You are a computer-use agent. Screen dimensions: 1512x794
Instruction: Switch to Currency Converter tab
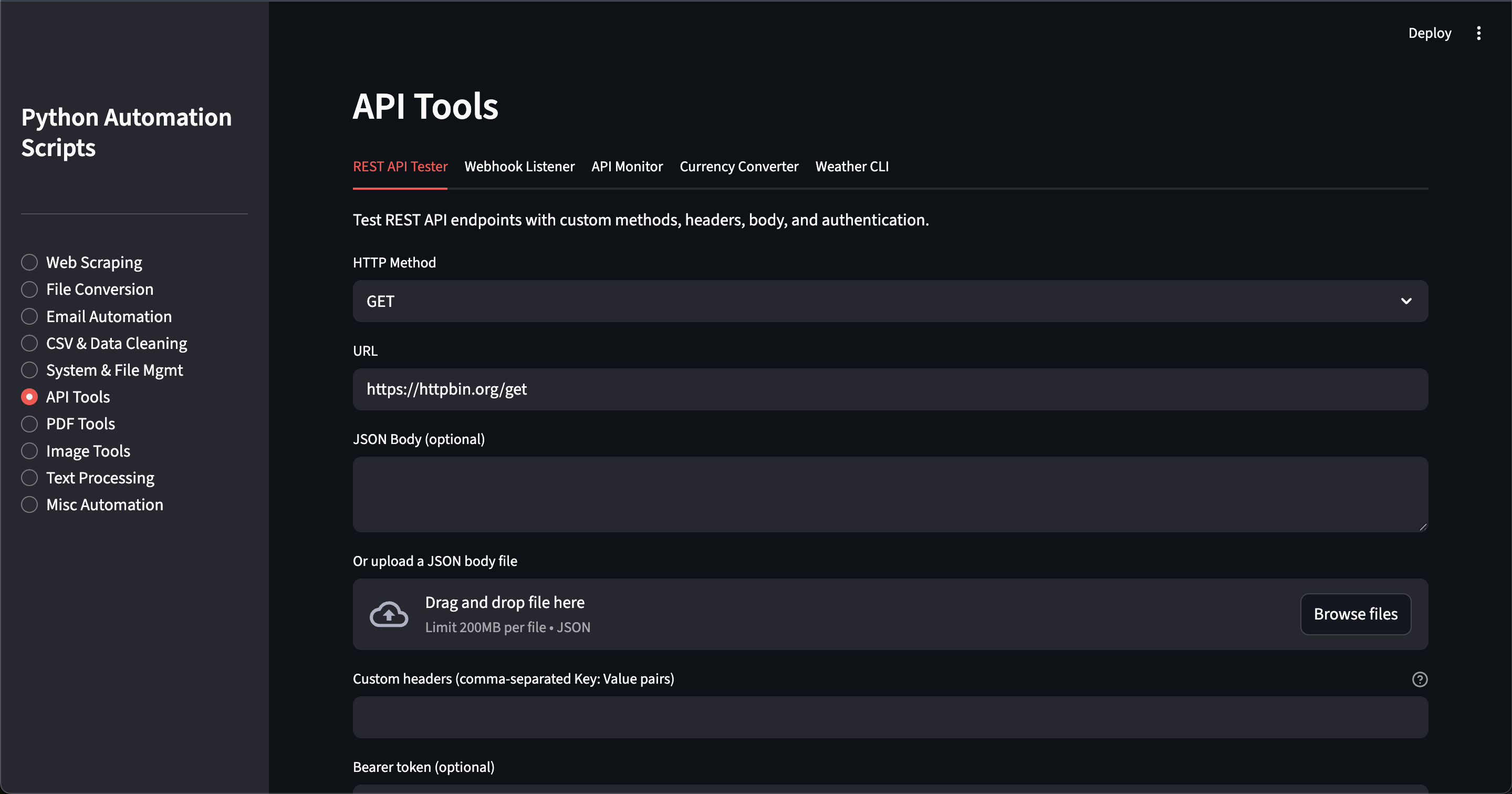738,167
